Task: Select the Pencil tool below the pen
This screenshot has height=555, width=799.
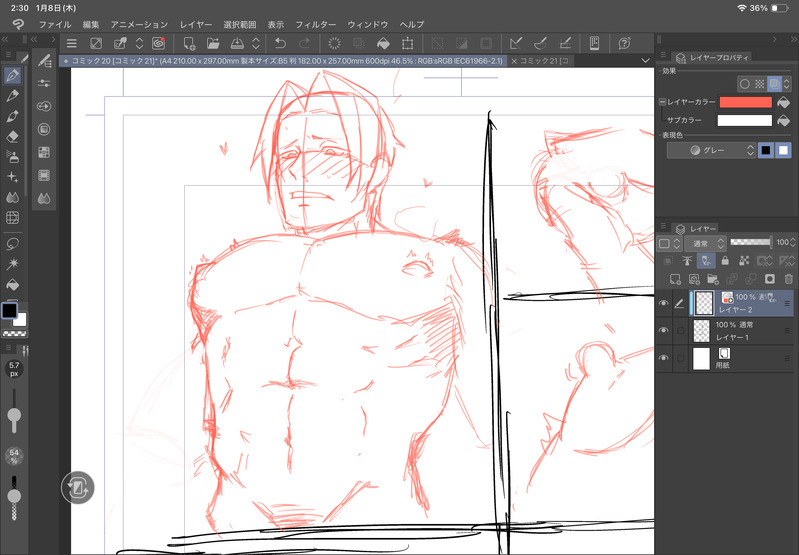Action: (13, 96)
